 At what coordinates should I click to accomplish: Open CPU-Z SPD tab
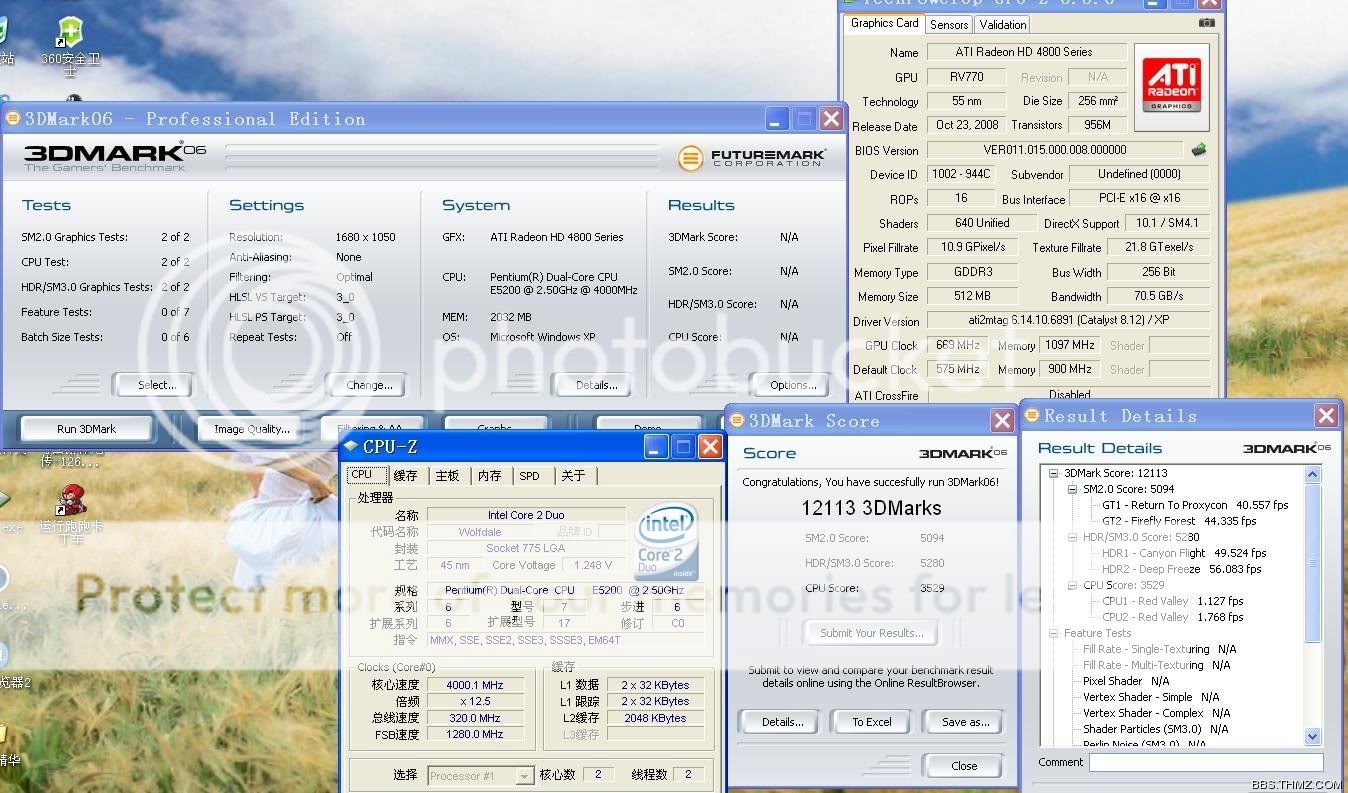click(x=530, y=476)
